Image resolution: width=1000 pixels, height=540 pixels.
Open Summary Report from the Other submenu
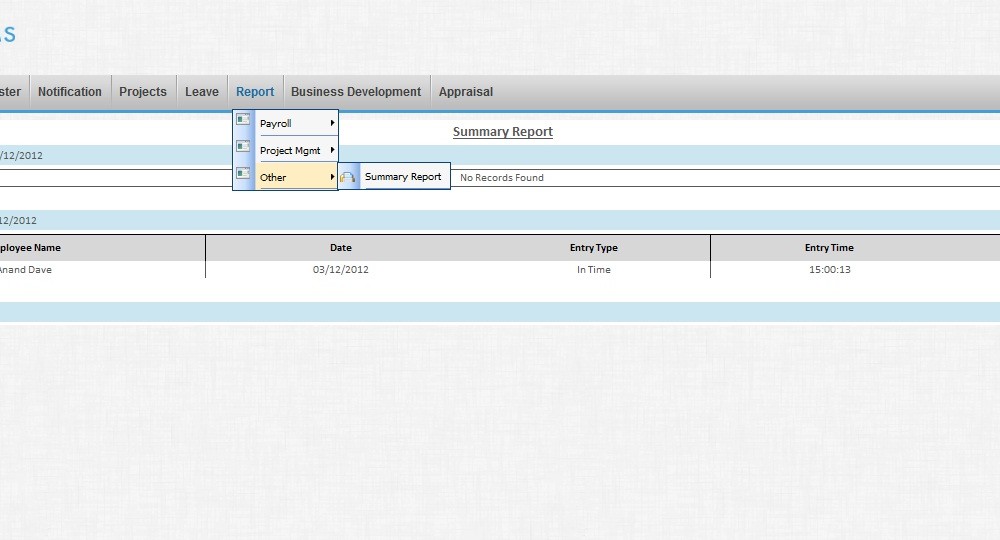tap(403, 177)
